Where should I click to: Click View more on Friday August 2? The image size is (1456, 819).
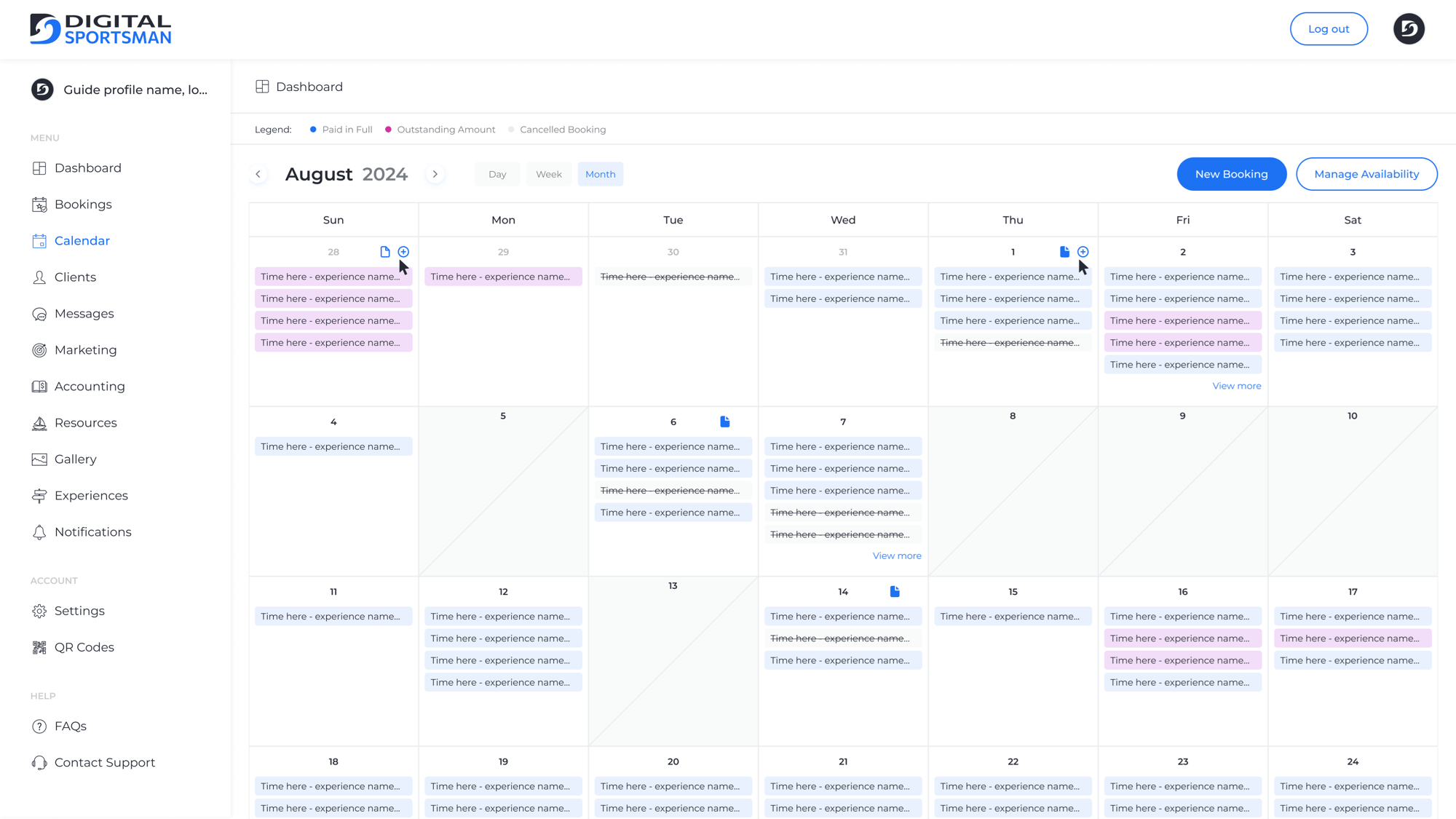(1237, 386)
